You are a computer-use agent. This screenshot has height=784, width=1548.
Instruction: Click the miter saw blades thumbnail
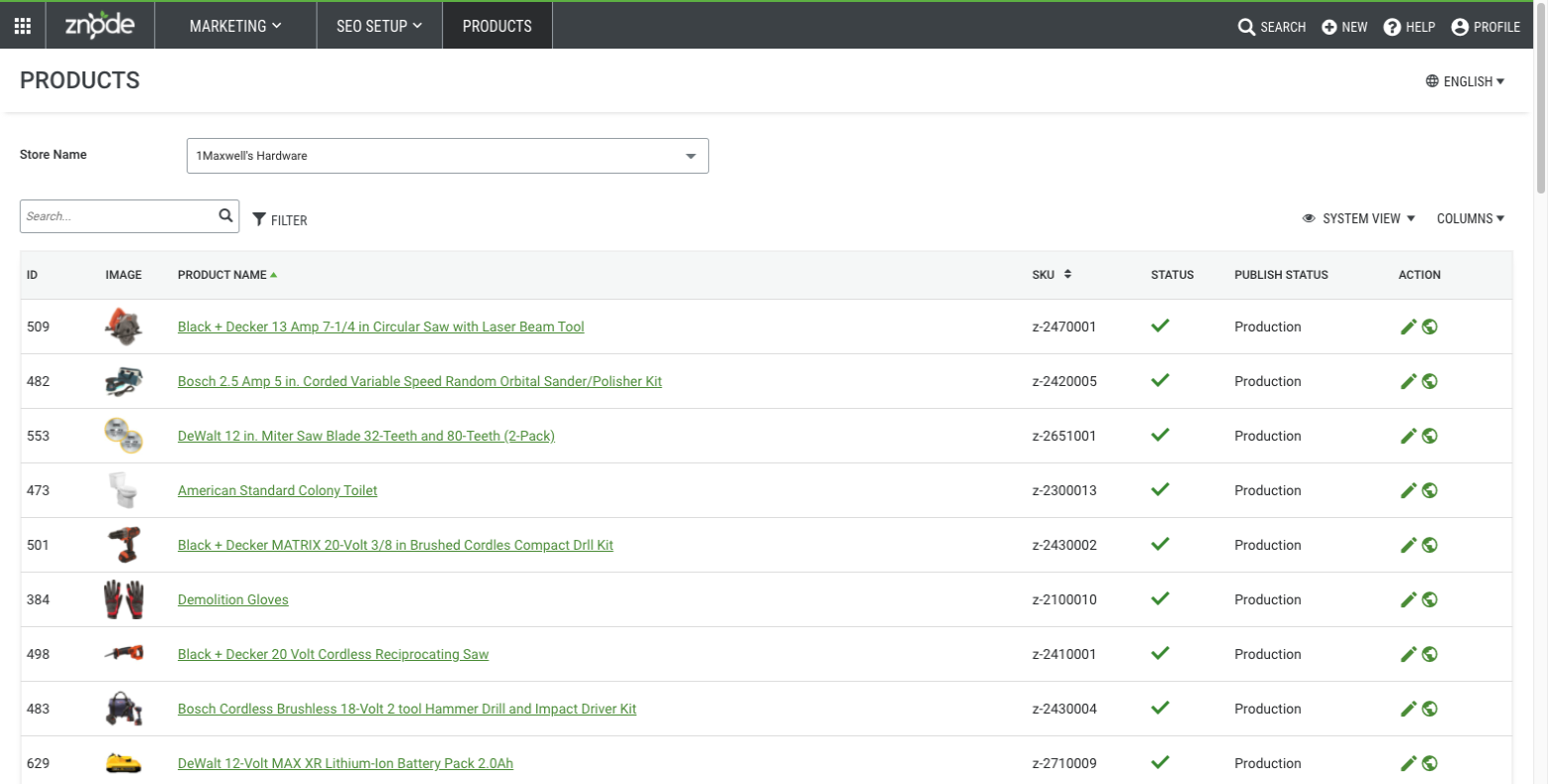[x=124, y=436]
